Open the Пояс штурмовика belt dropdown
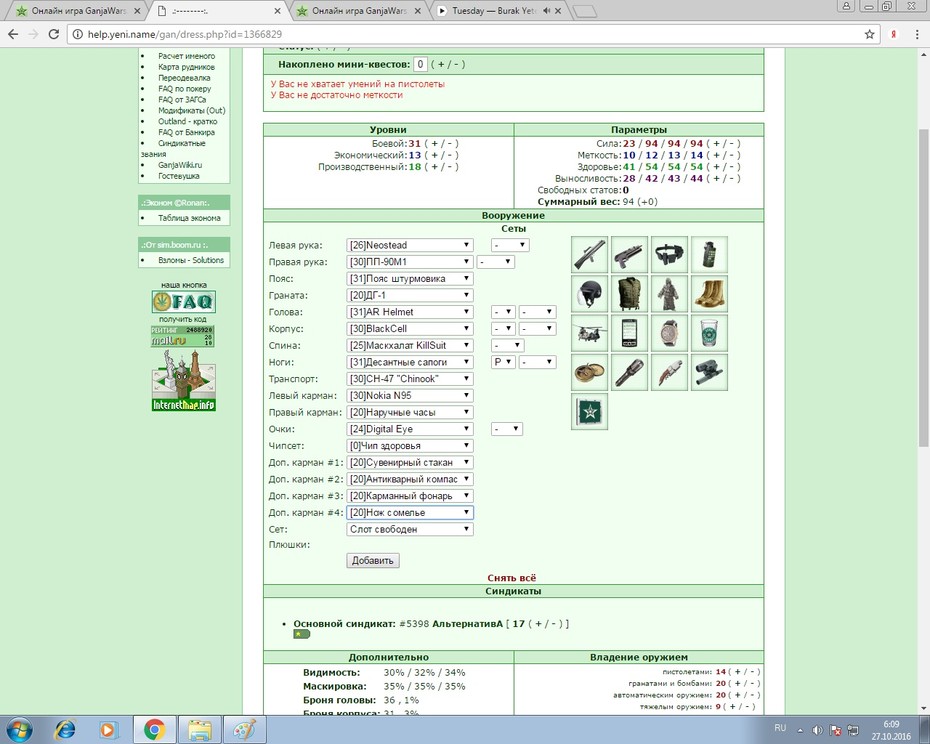 pyautogui.click(x=410, y=278)
